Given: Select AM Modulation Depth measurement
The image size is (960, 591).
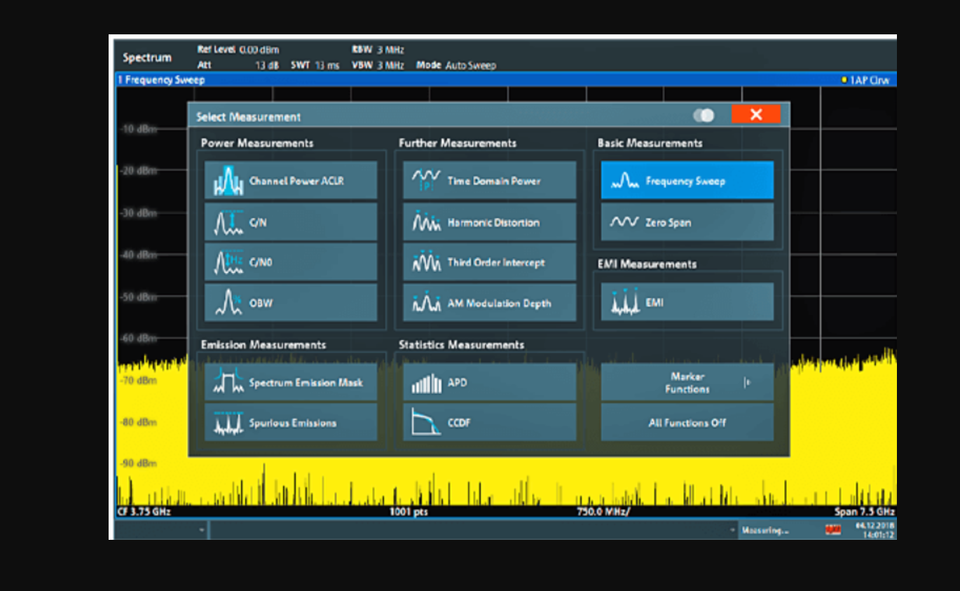Looking at the screenshot, I should click(489, 303).
